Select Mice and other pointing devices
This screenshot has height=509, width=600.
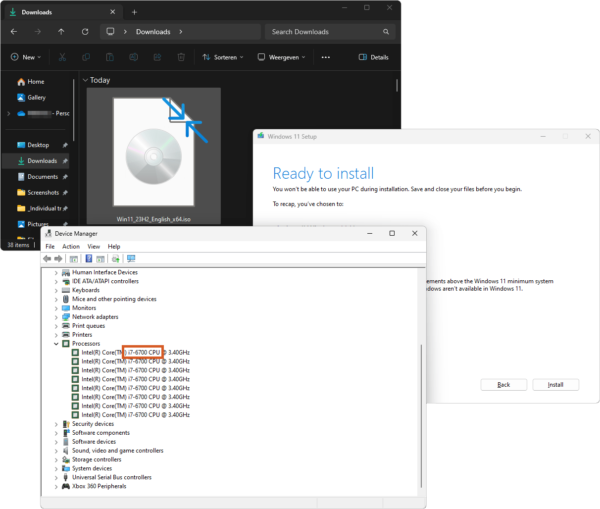pos(114,299)
